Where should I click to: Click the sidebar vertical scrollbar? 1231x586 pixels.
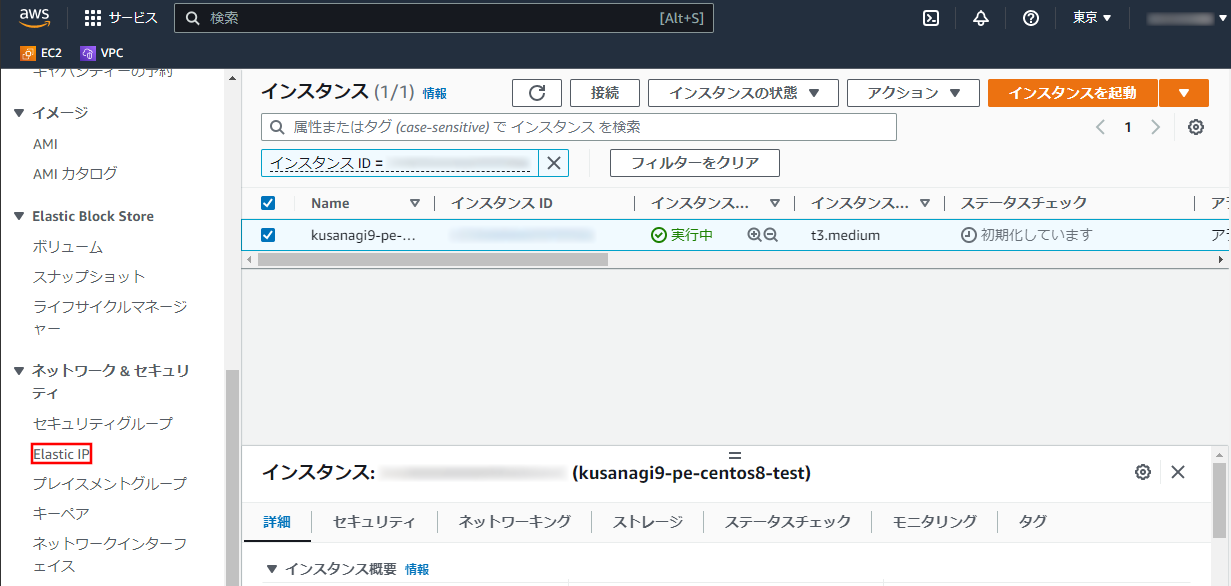[x=232, y=478]
